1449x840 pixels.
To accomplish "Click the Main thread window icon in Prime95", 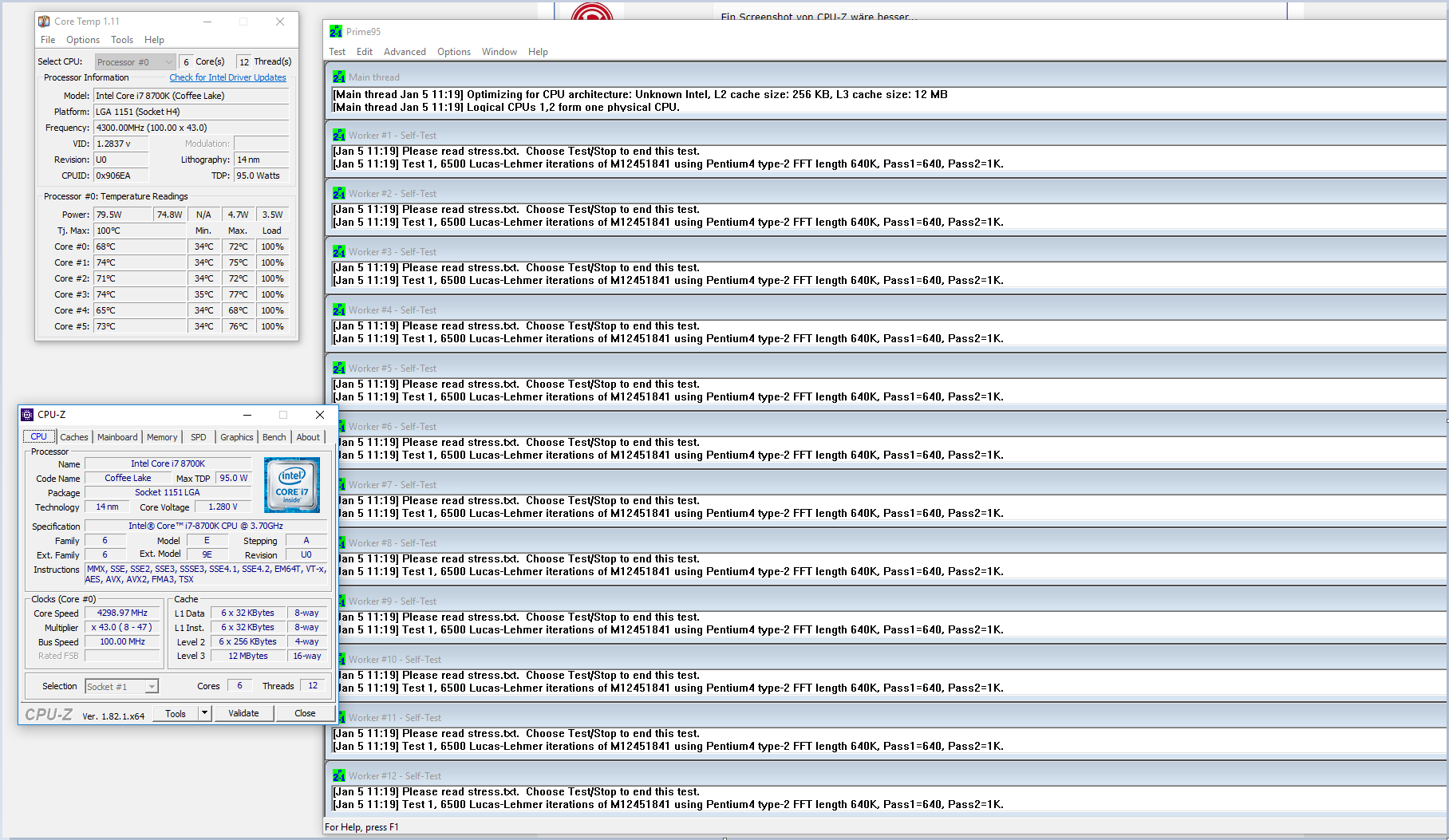I will point(339,77).
